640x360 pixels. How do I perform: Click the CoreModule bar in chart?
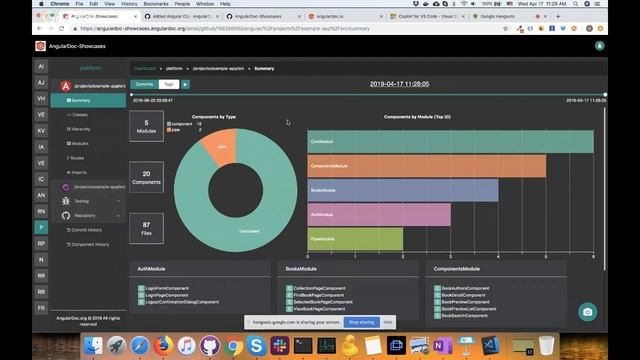click(x=451, y=142)
